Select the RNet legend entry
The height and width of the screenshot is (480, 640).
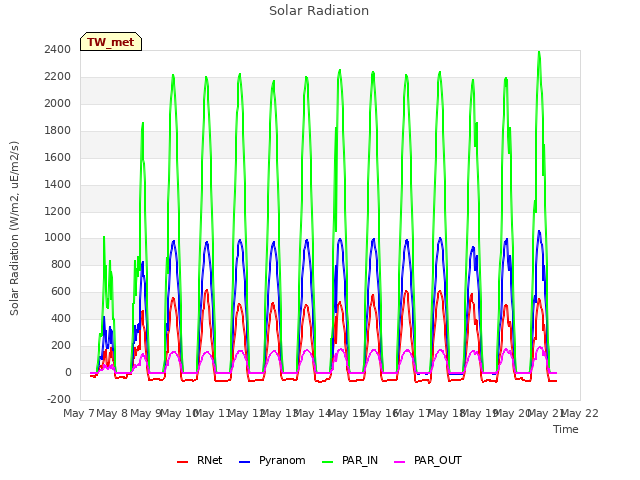pyautogui.click(x=200, y=460)
